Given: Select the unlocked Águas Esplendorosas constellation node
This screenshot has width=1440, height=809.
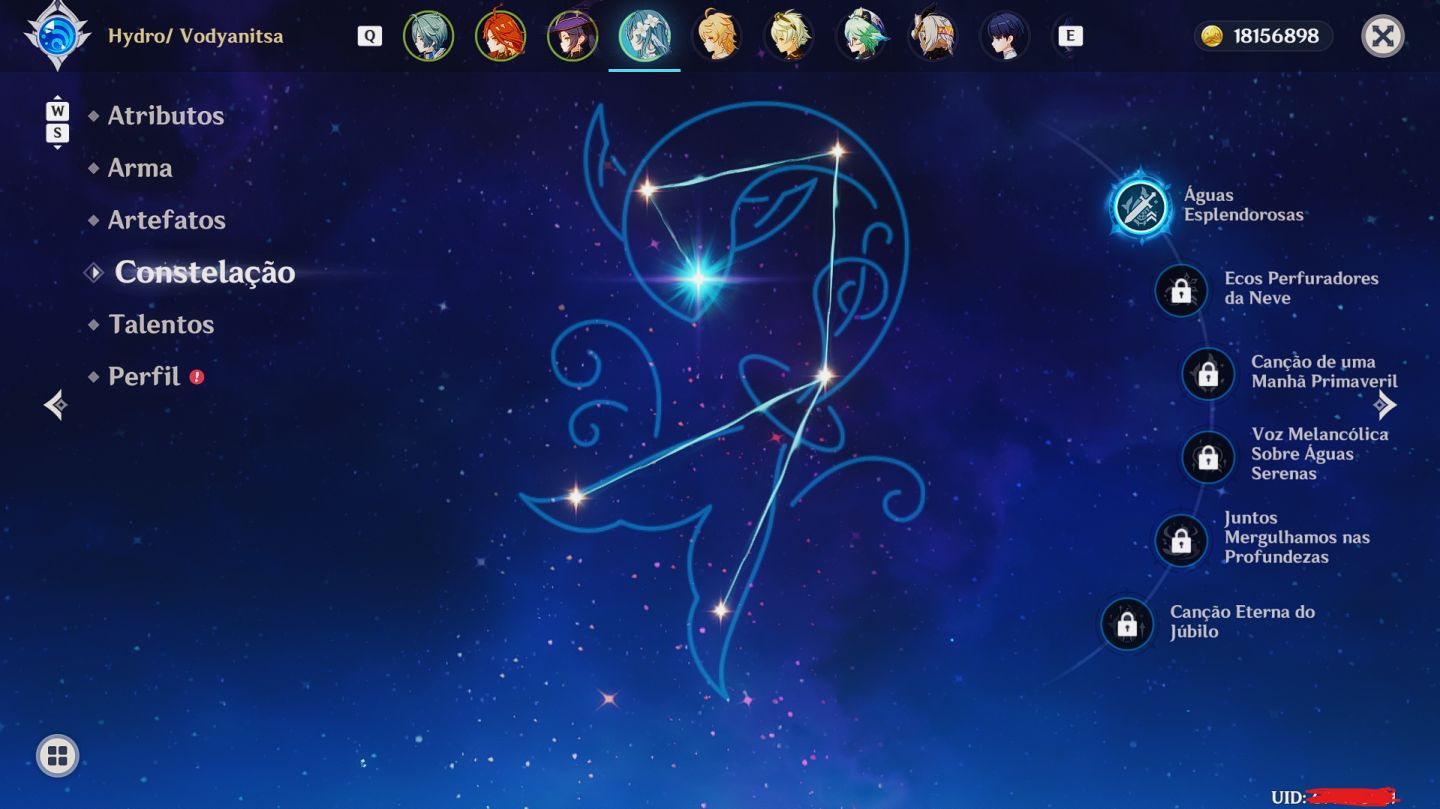Looking at the screenshot, I should [1140, 207].
